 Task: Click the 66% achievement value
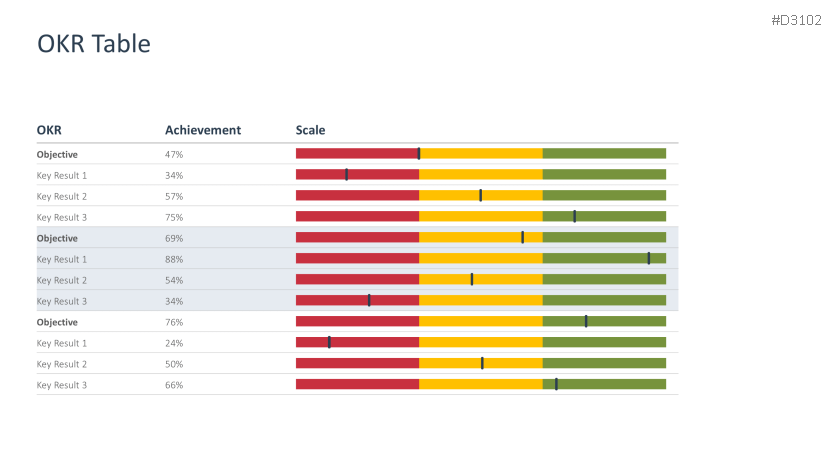coord(174,385)
